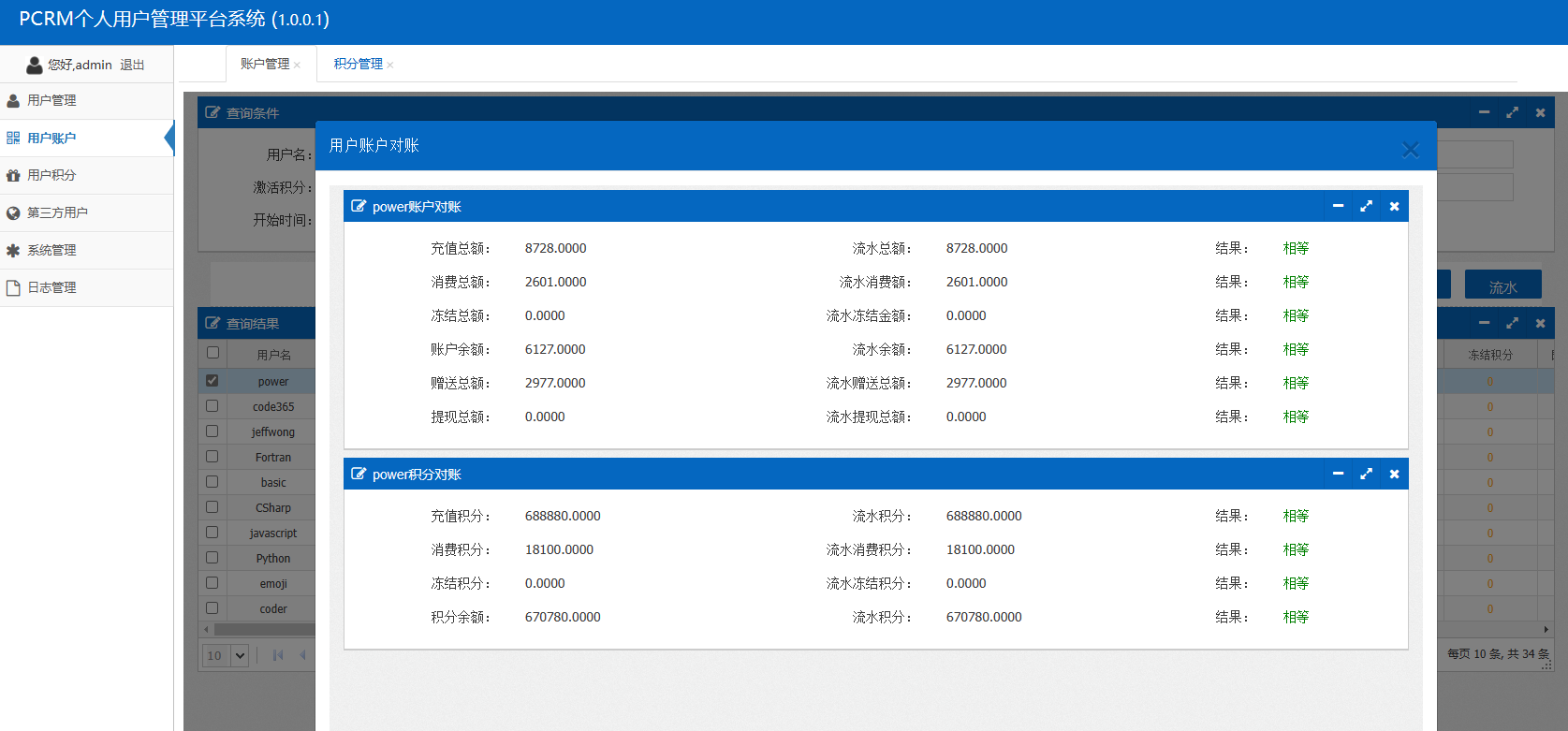Close the 用户账户对账 dialog with X
This screenshot has width=1568, height=731.
1410,150
